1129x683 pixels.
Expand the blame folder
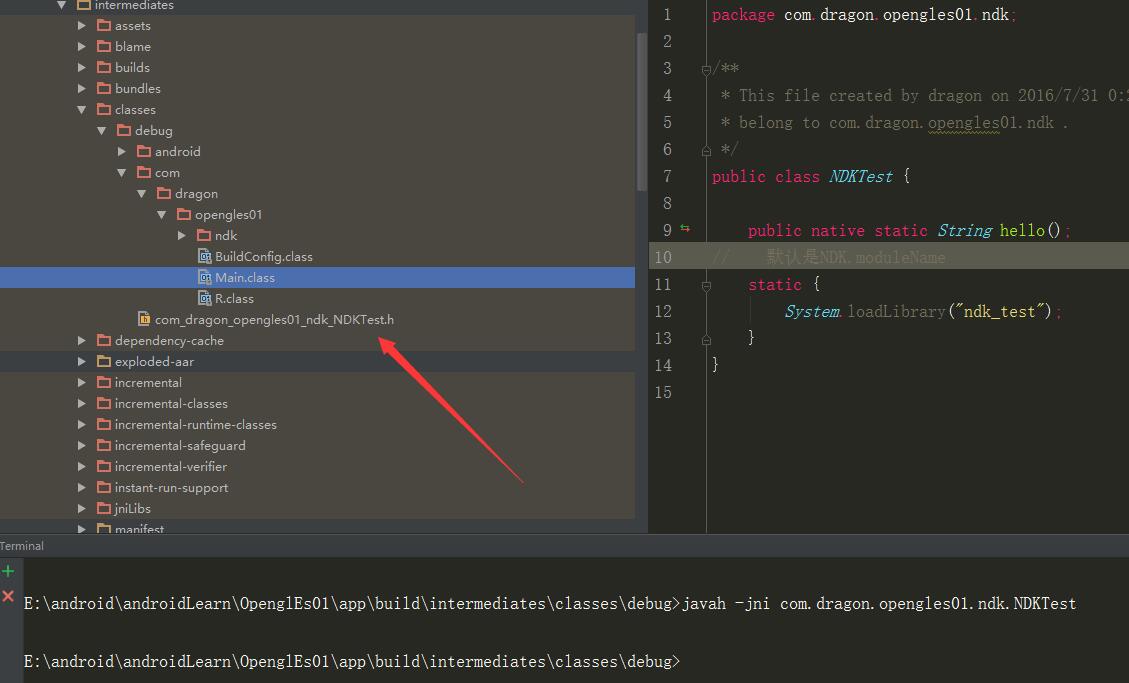[x=81, y=47]
